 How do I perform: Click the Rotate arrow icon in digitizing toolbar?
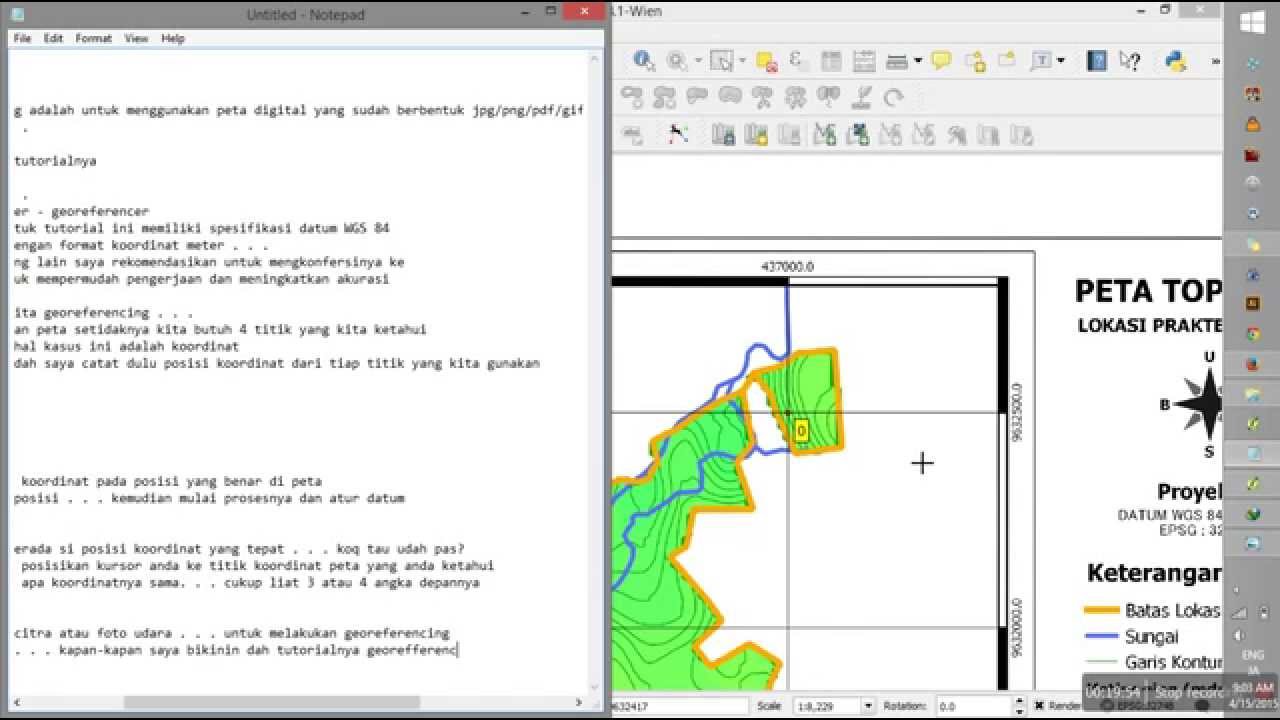[x=894, y=97]
